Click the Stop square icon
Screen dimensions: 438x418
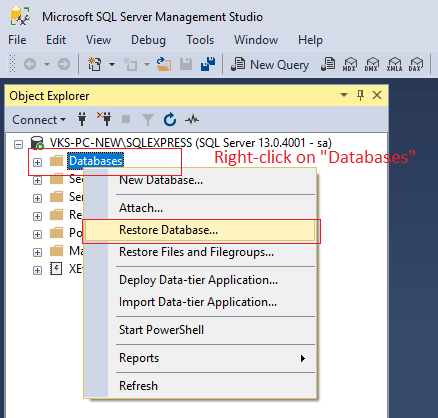126,119
